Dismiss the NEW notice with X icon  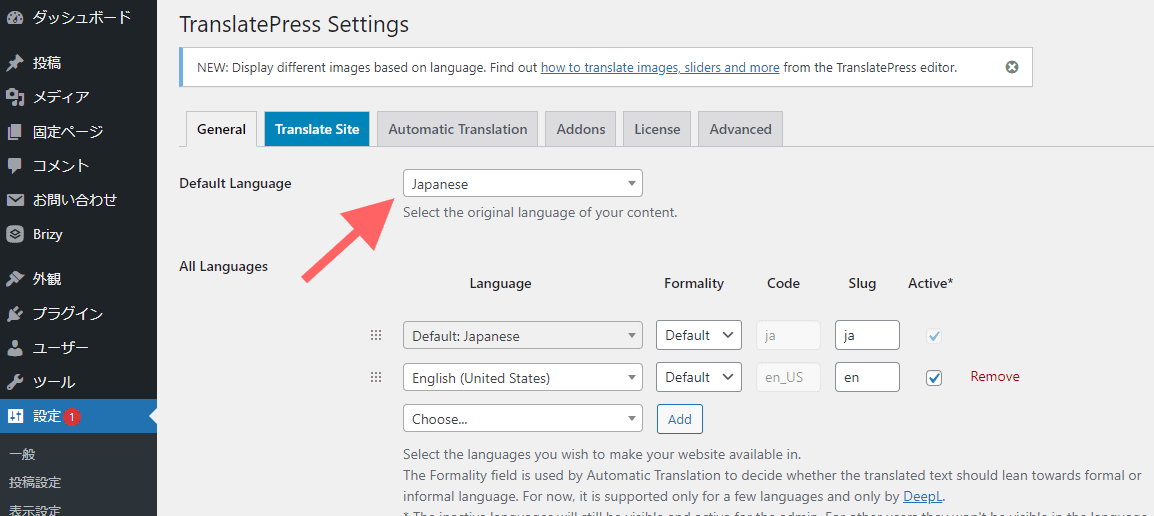tap(1012, 67)
